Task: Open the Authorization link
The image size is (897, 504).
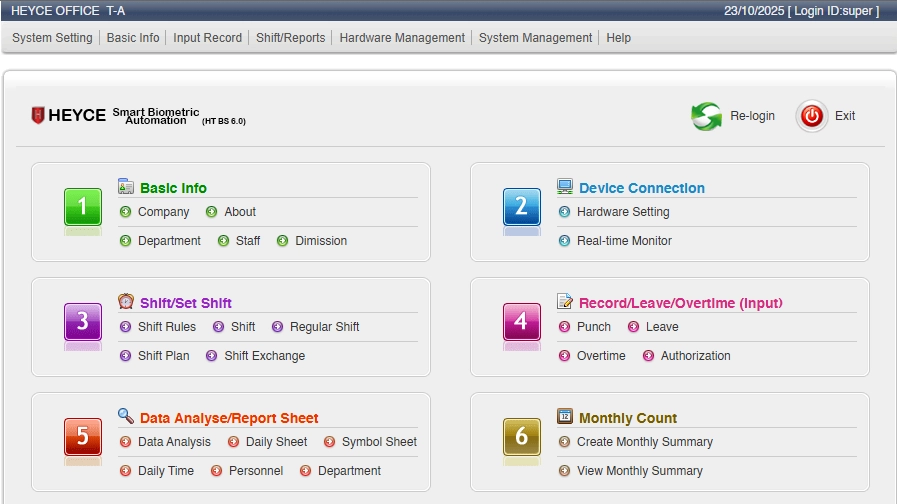Action: [x=696, y=356]
